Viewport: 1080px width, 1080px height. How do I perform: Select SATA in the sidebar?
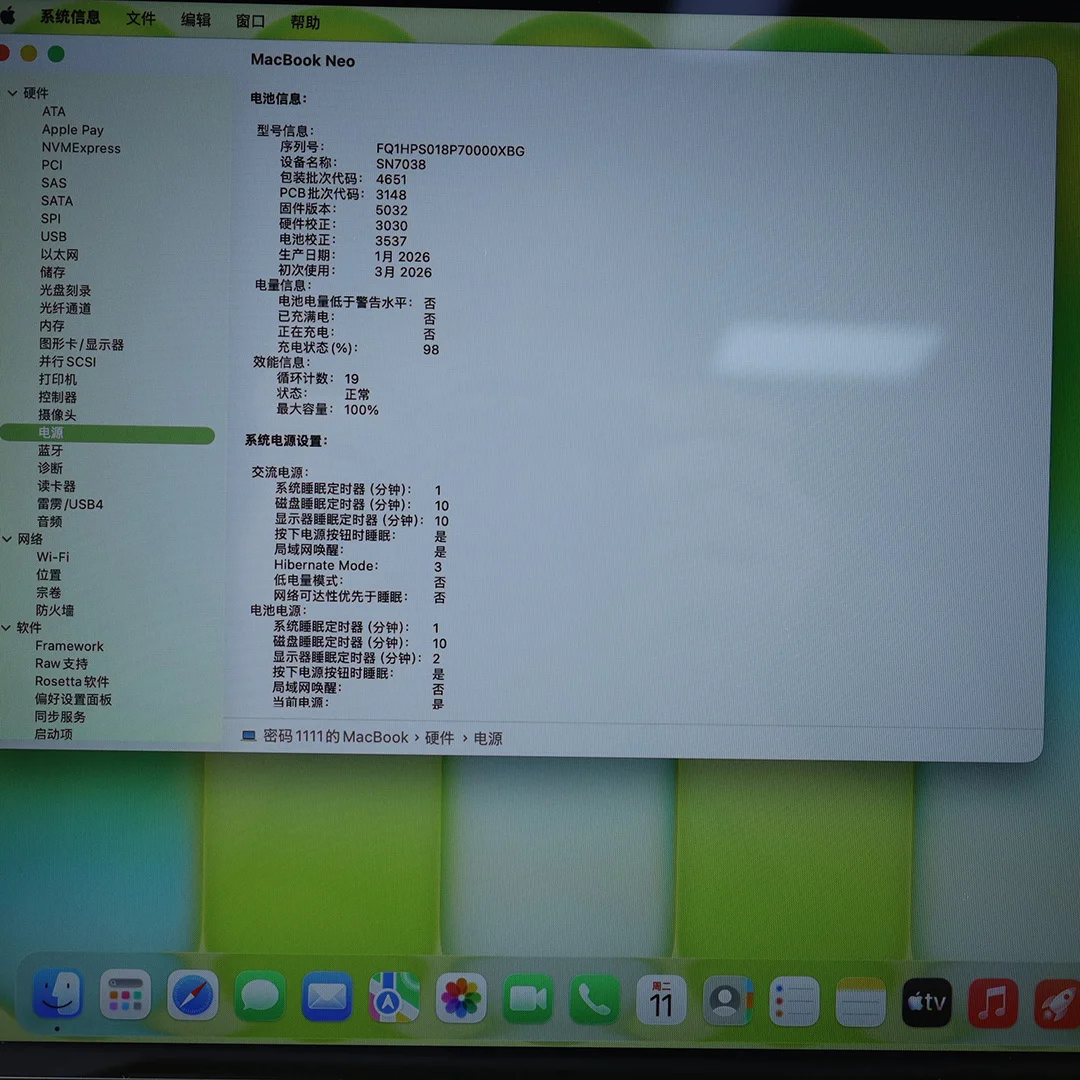[56, 201]
